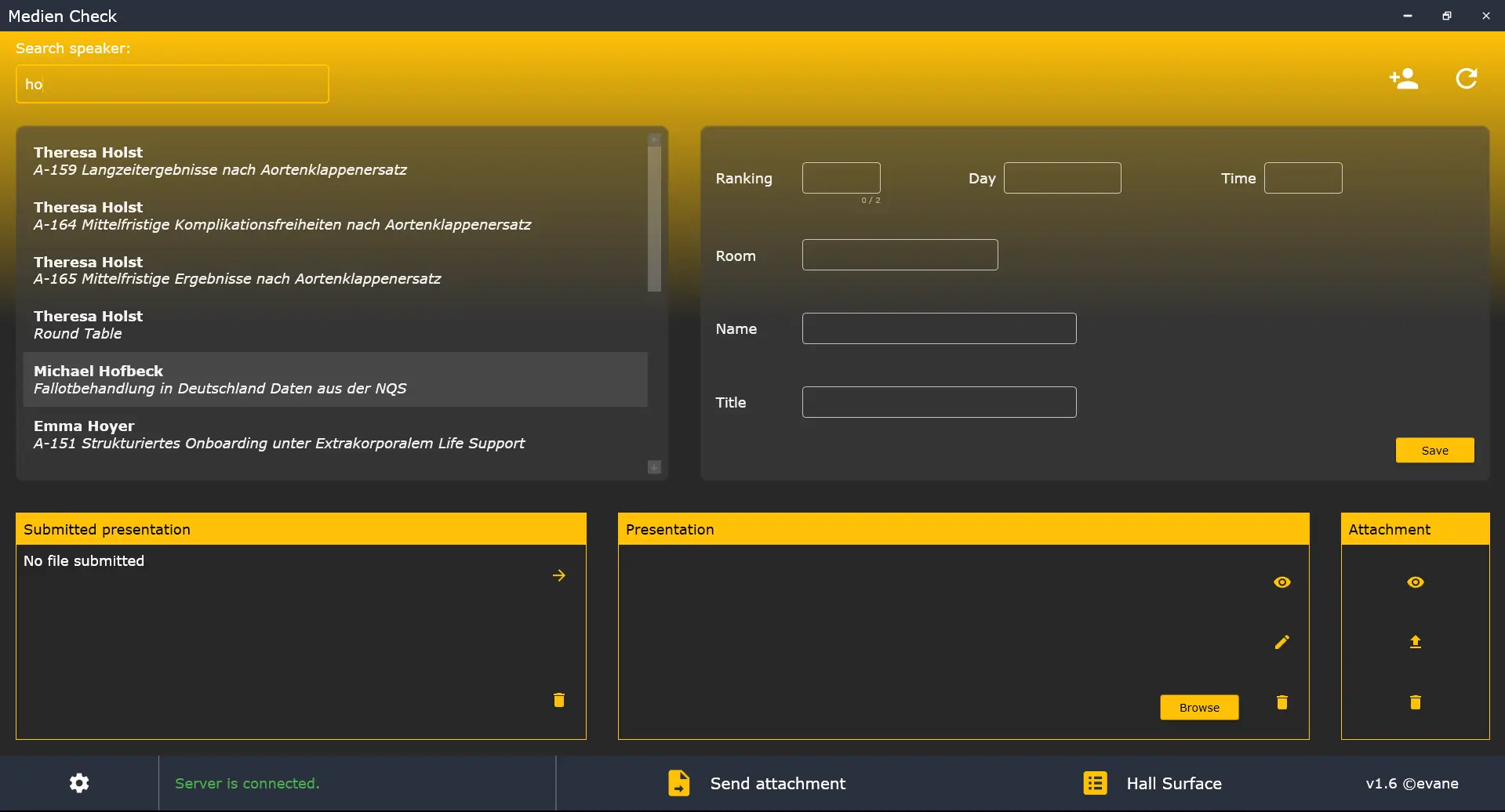
Task: Click trash icon in the Attachment panel
Action: coord(1415,702)
